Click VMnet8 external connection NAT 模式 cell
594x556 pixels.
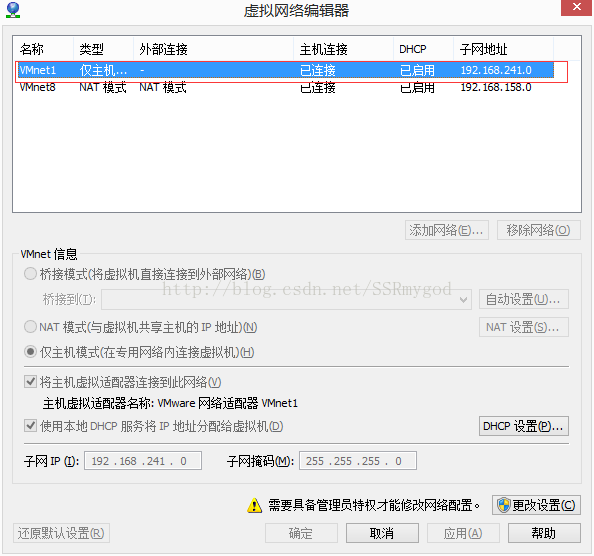pyautogui.click(x=163, y=87)
